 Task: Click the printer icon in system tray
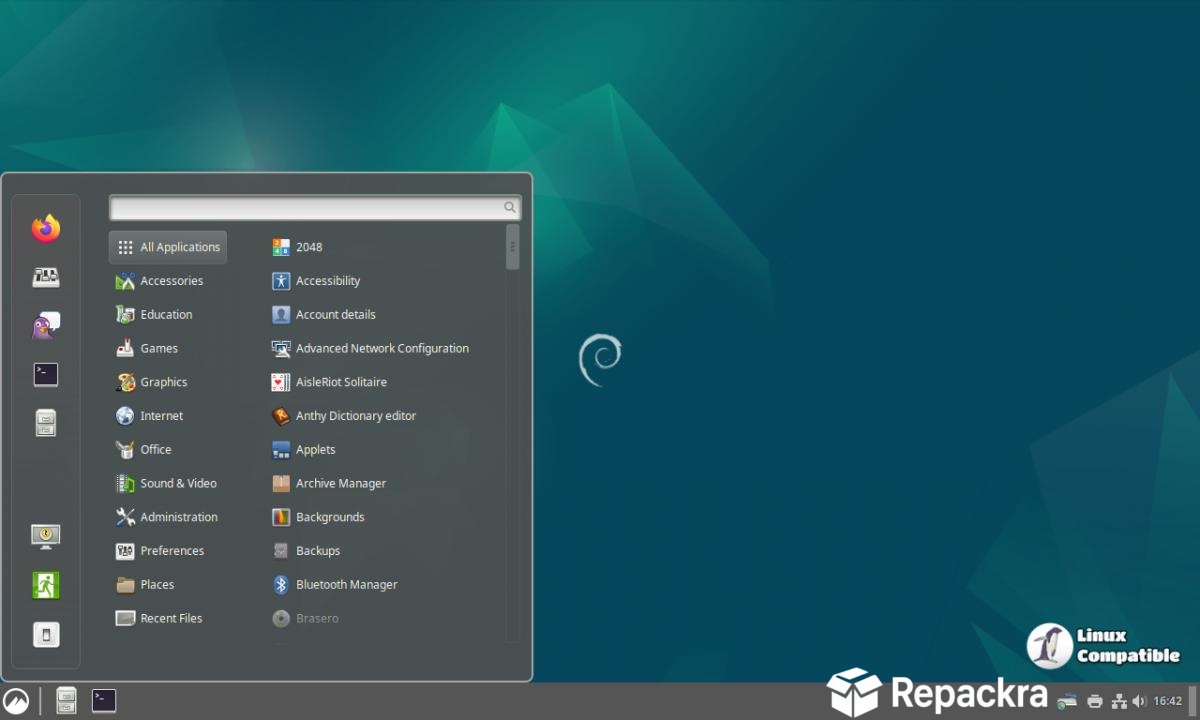point(1095,701)
